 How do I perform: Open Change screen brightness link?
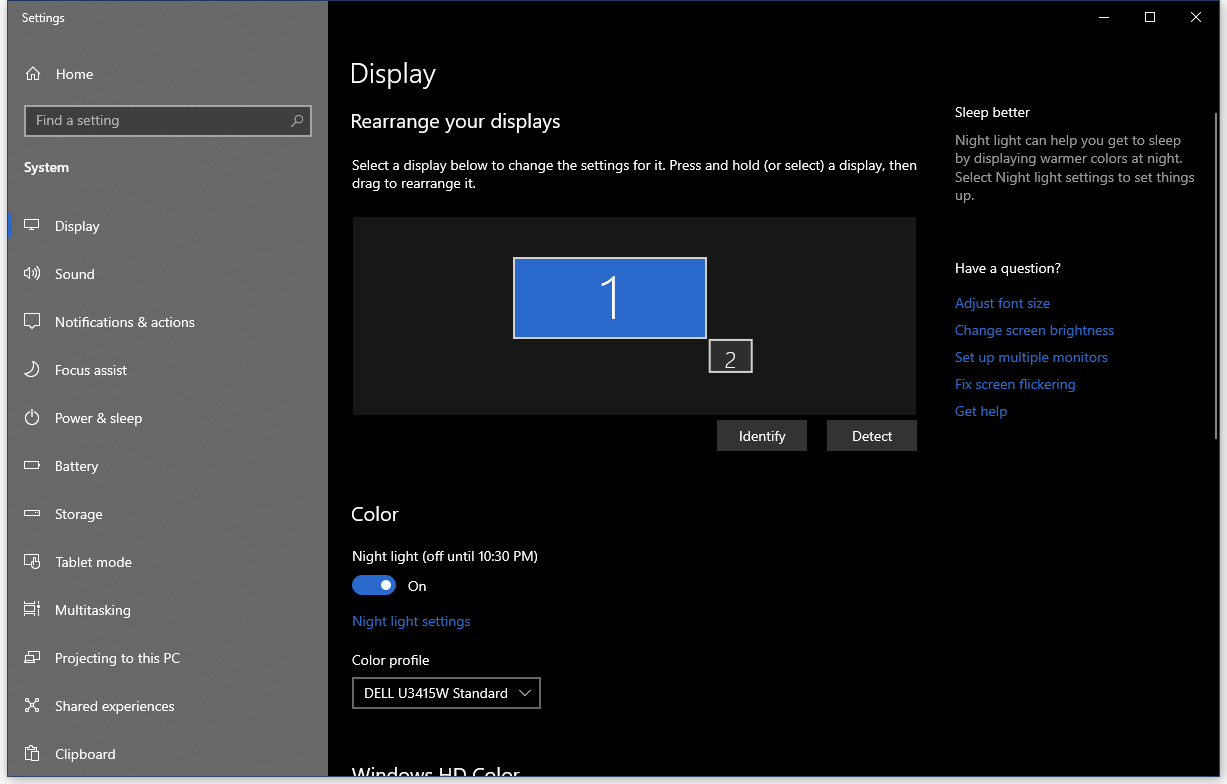(x=1034, y=330)
